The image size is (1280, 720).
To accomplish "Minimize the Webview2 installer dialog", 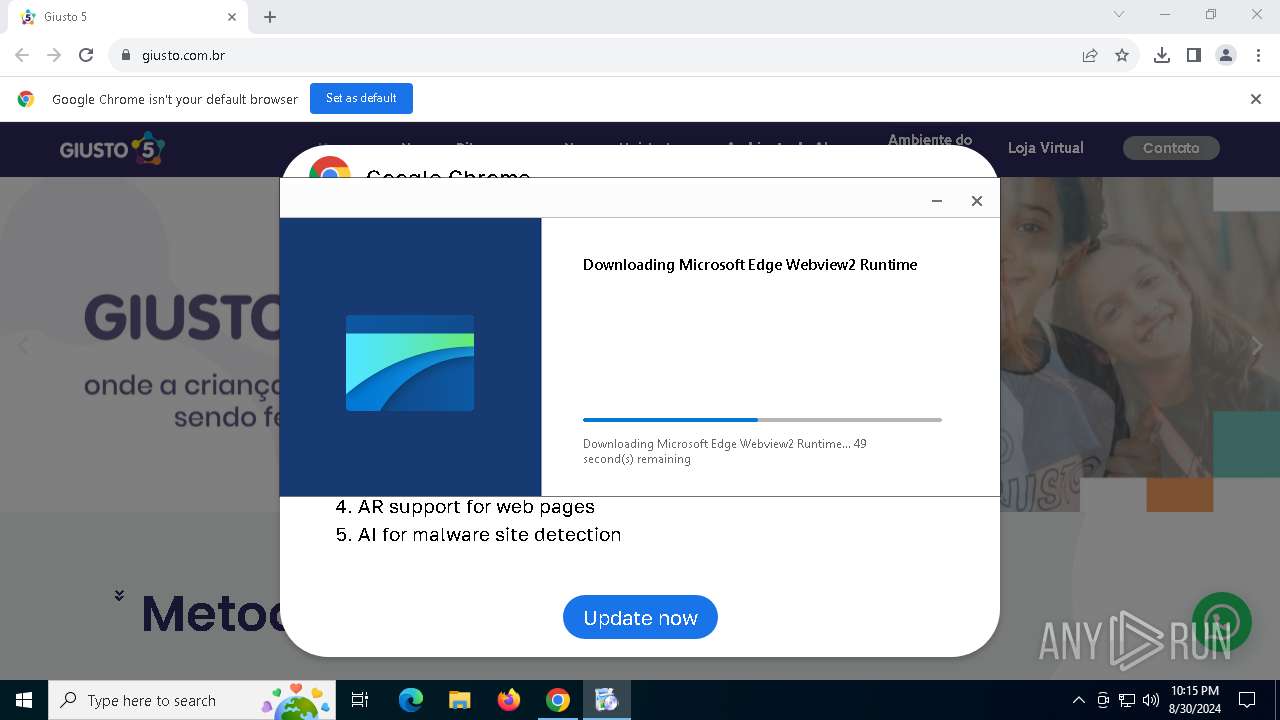I will tap(937, 201).
